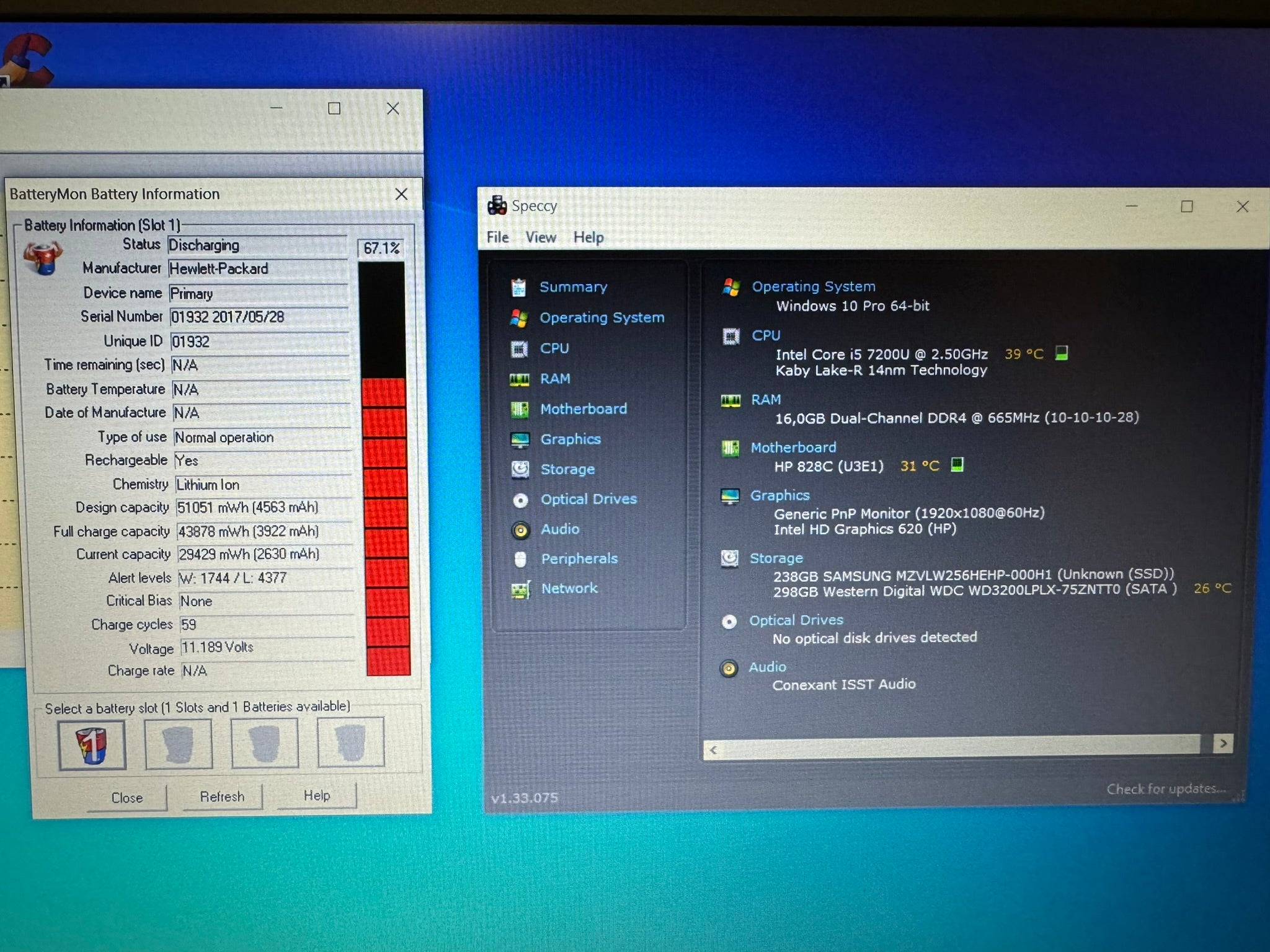Select the Storage disk icon in Speccy sidebar
1270x952 pixels.
point(520,469)
